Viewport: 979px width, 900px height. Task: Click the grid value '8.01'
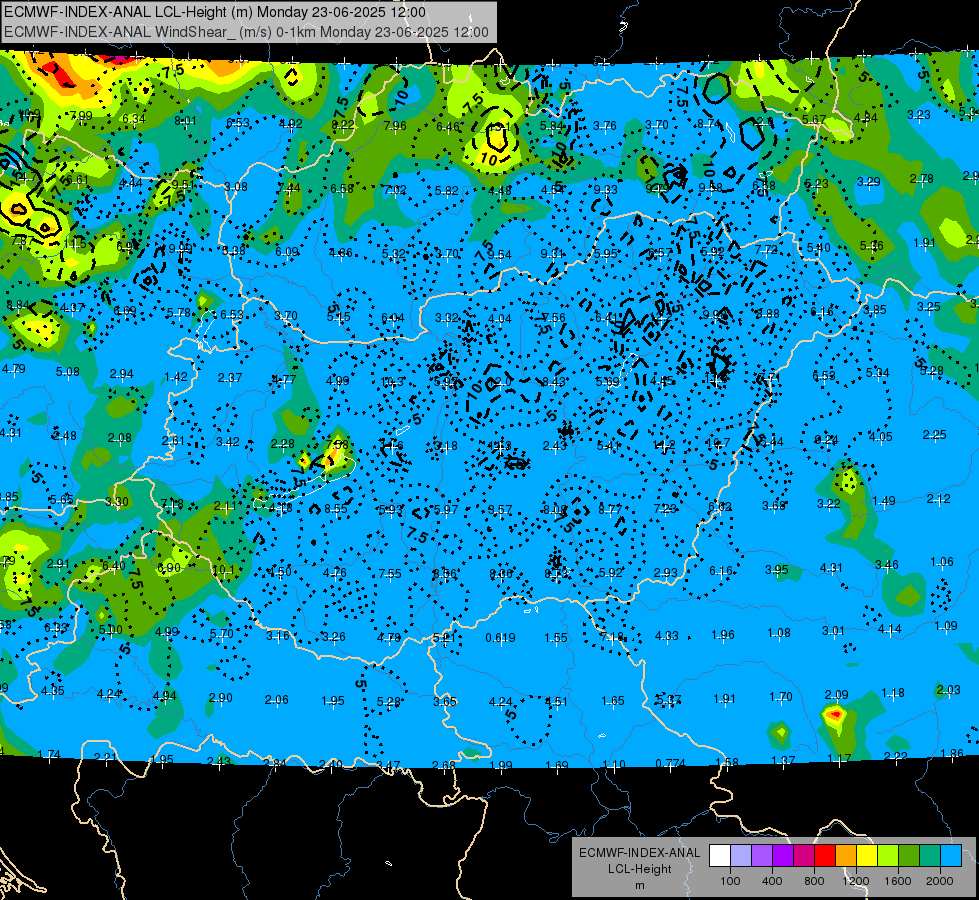(x=185, y=121)
